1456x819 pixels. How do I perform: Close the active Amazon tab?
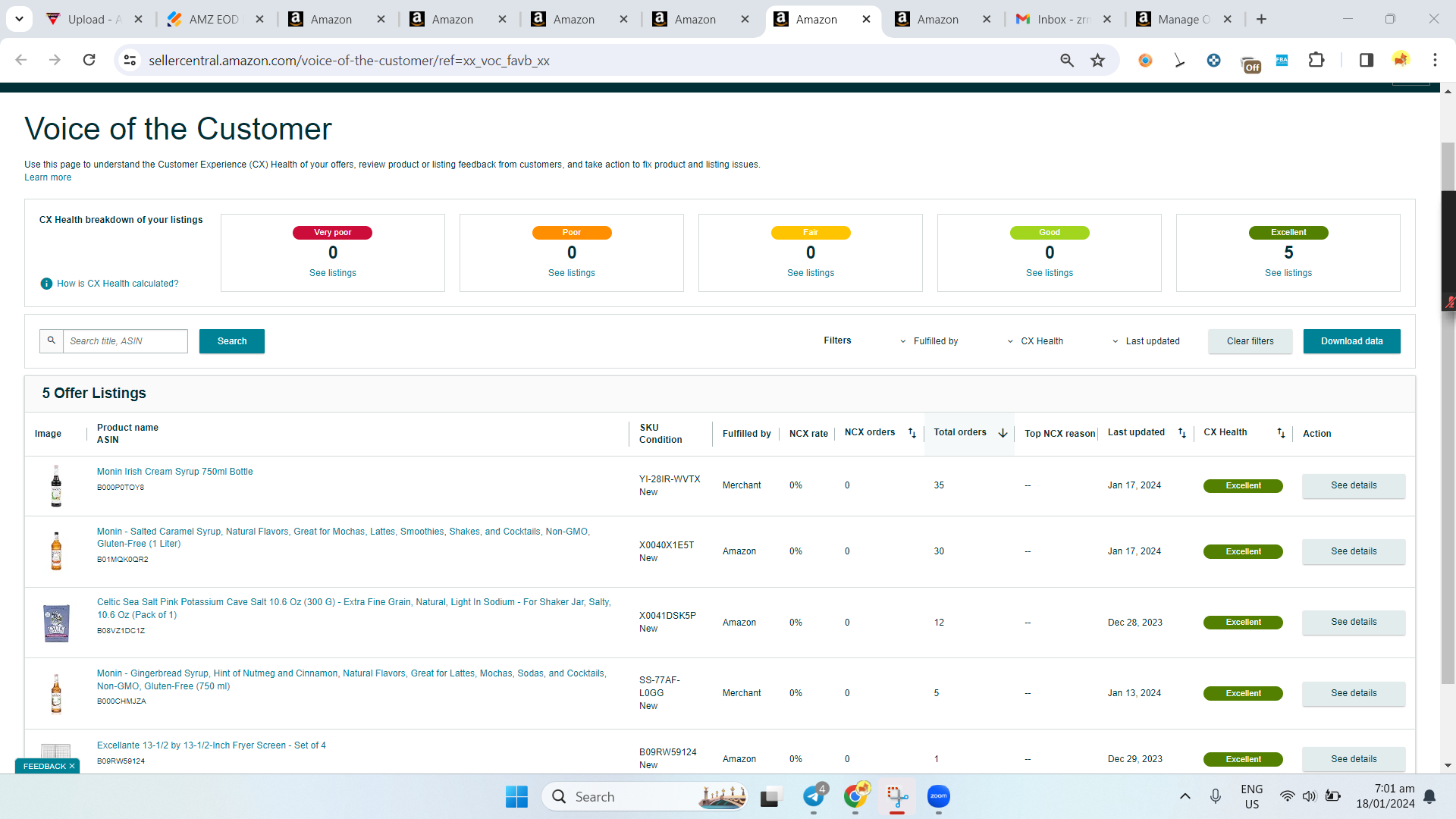click(x=866, y=19)
